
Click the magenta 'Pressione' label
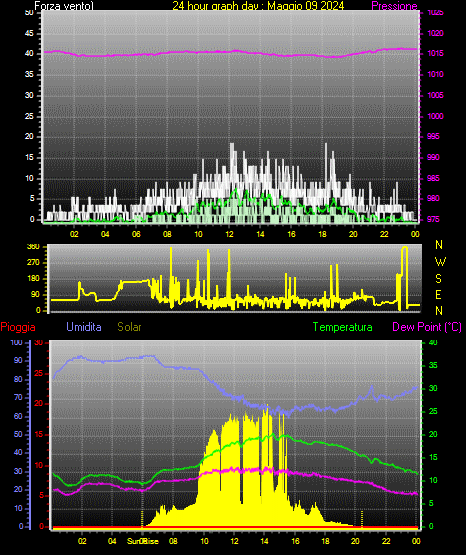[394, 6]
